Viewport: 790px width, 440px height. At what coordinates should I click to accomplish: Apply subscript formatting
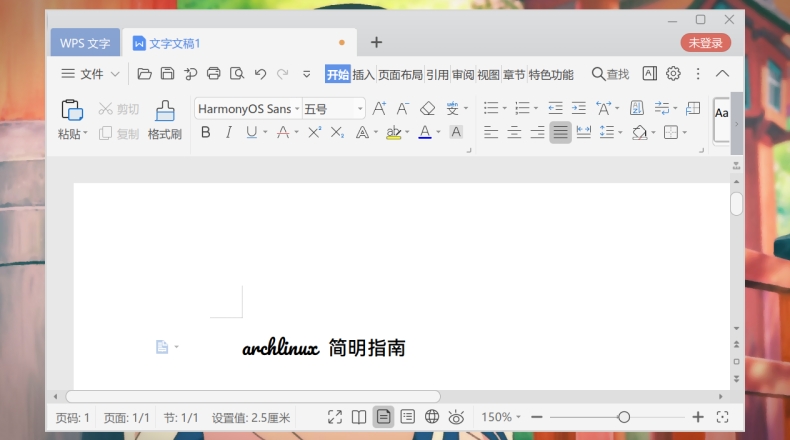[337, 133]
